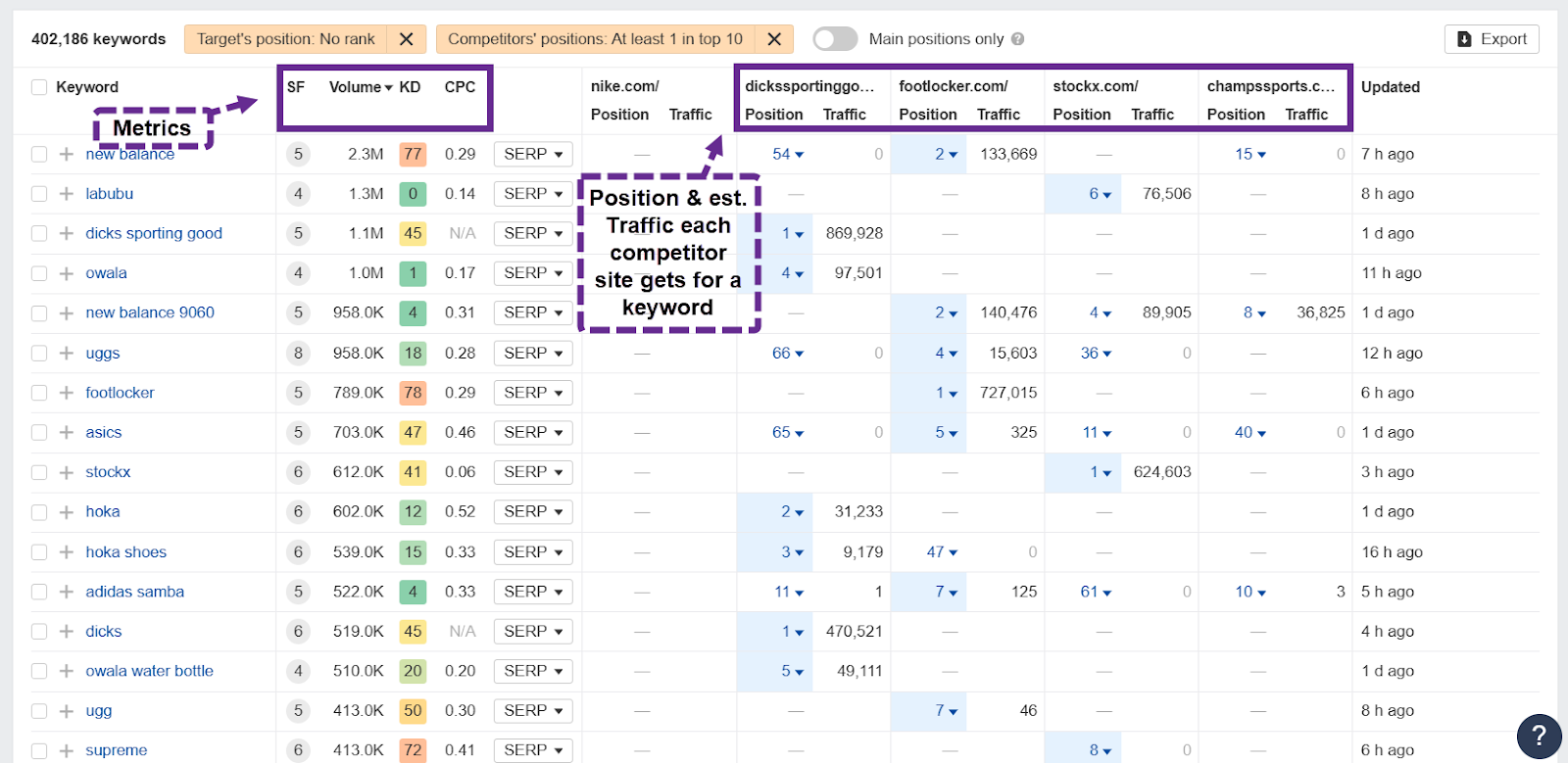Screen dimensions: 1568x763
Task: Open SERP dropdown for labubu
Action: 533,194
